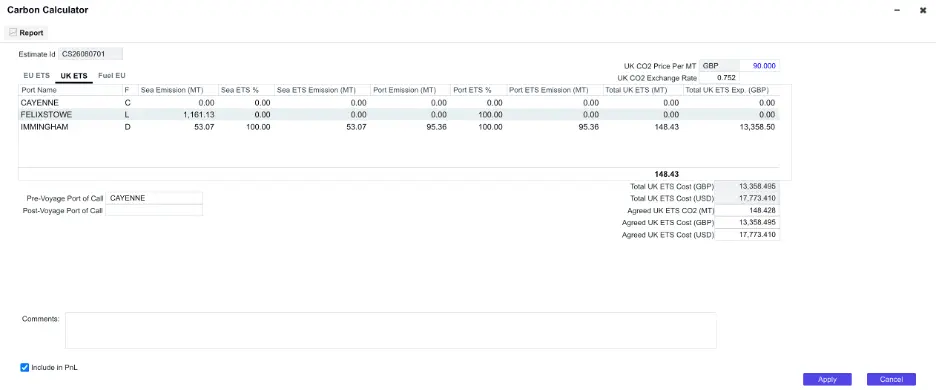
Task: Click the D function cell for IMMINGHAM
Action: coord(130,127)
